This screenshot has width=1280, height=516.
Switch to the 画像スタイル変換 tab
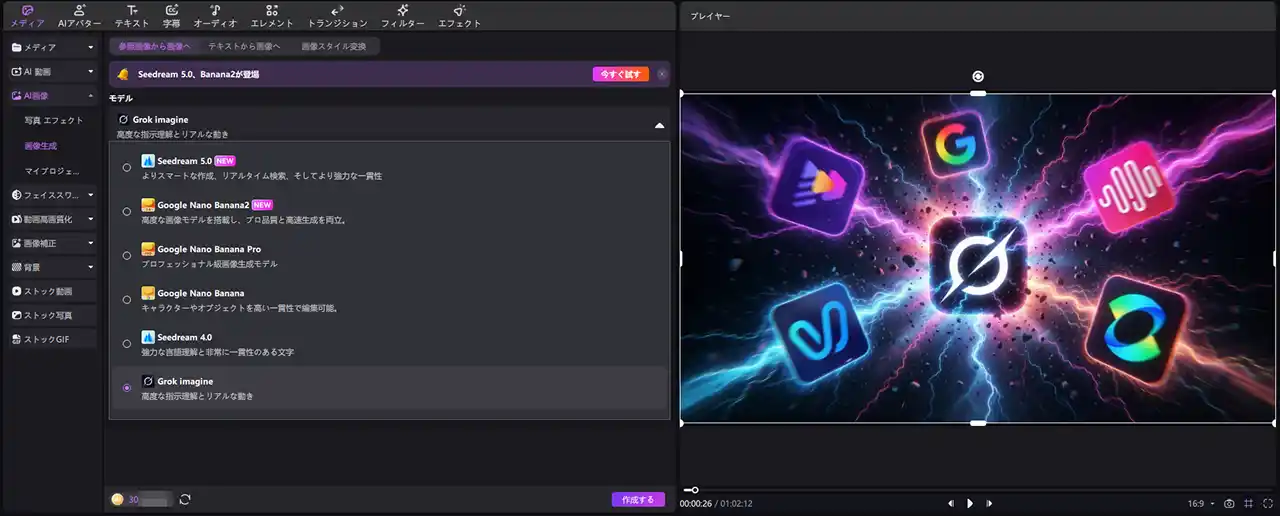click(334, 47)
